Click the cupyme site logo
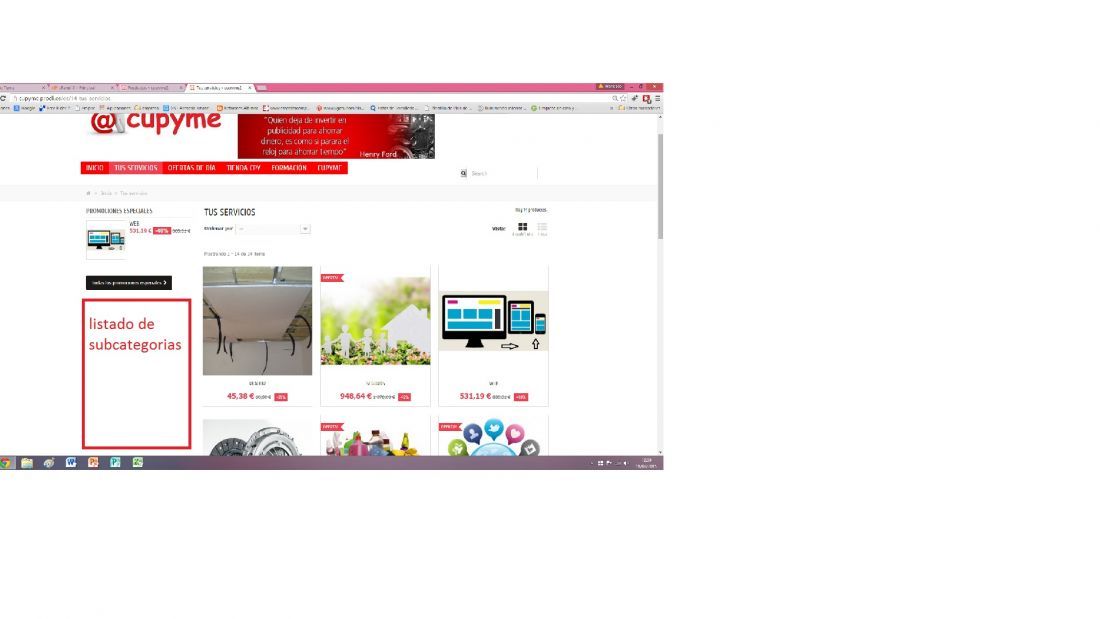This screenshot has height=619, width=1100. point(156,124)
